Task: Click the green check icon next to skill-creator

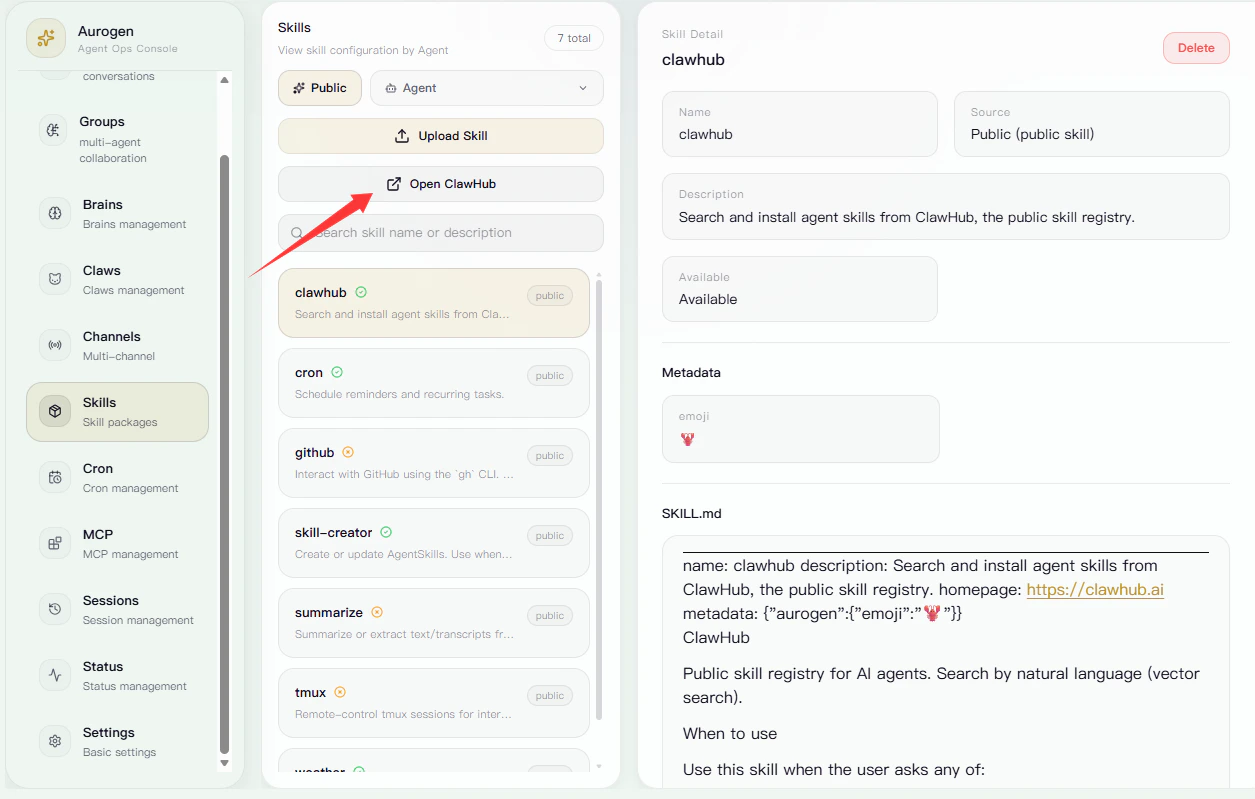Action: pos(386,532)
